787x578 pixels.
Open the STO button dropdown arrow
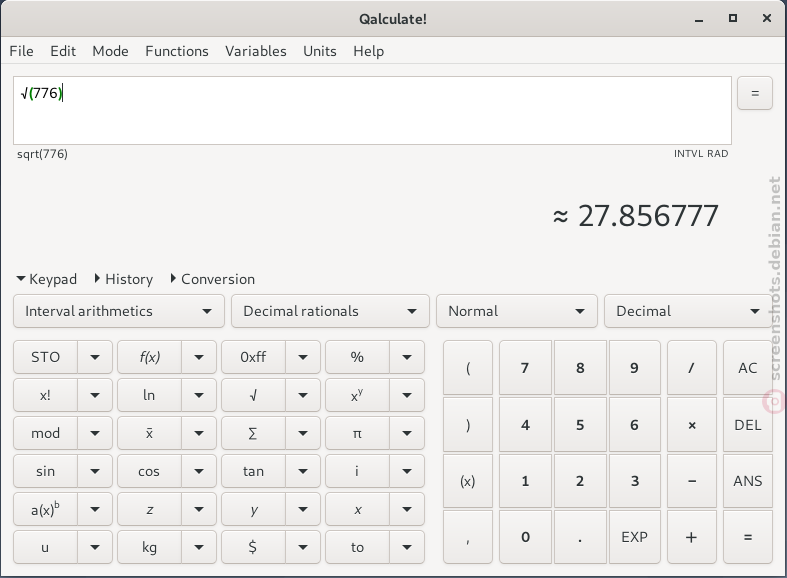pyautogui.click(x=95, y=357)
